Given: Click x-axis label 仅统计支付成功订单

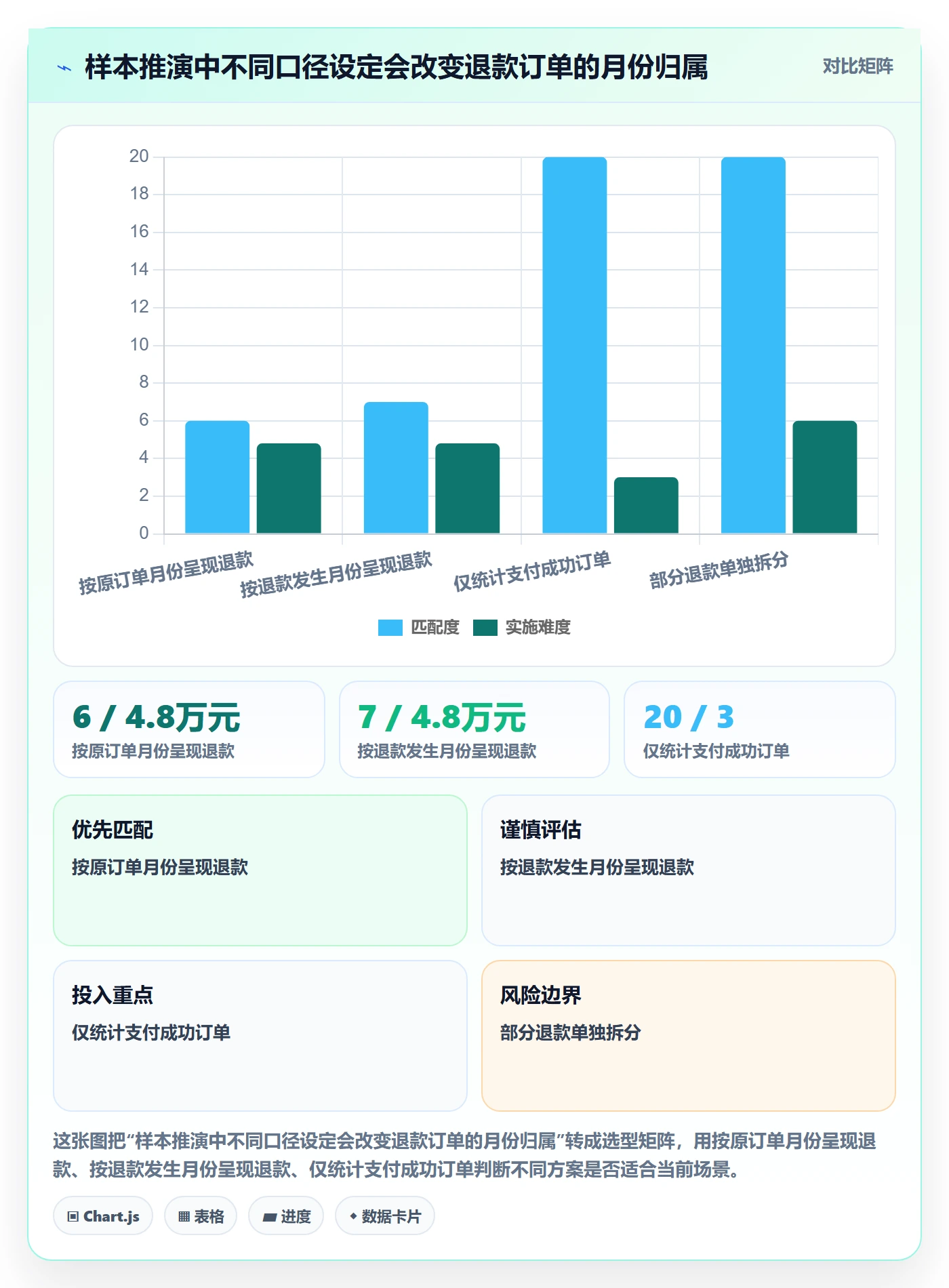Looking at the screenshot, I should [532, 571].
